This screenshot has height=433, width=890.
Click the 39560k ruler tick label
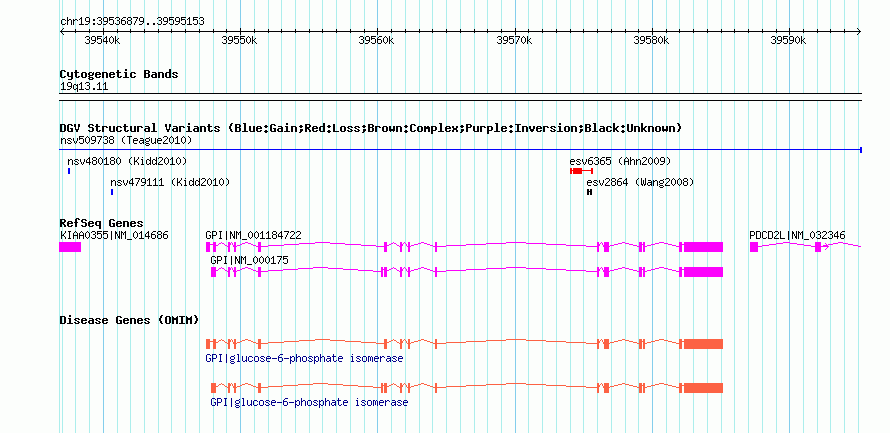pyautogui.click(x=376, y=40)
